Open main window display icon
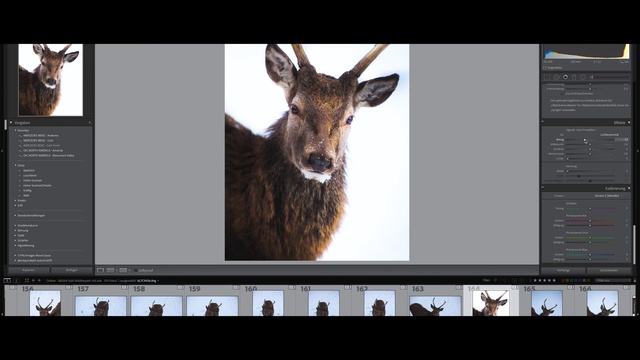Screen dimensions: 640x360 [7, 280]
